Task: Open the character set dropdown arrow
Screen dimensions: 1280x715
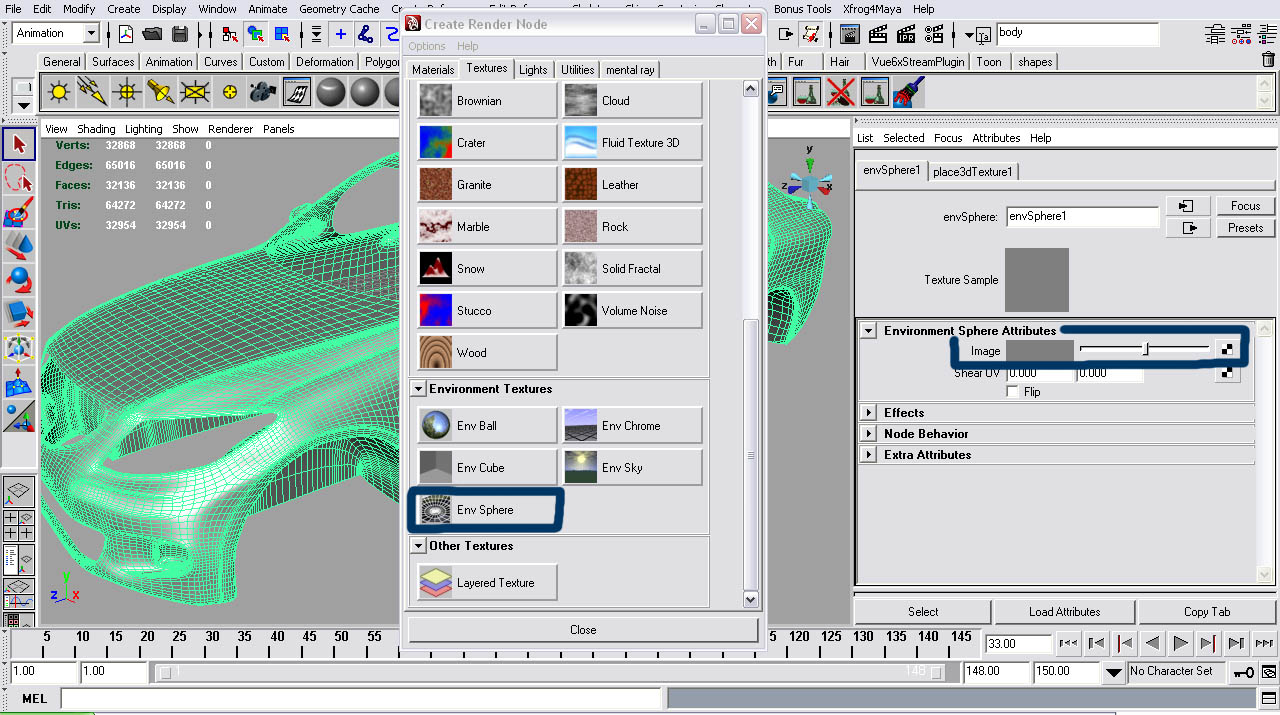Action: [x=1114, y=673]
